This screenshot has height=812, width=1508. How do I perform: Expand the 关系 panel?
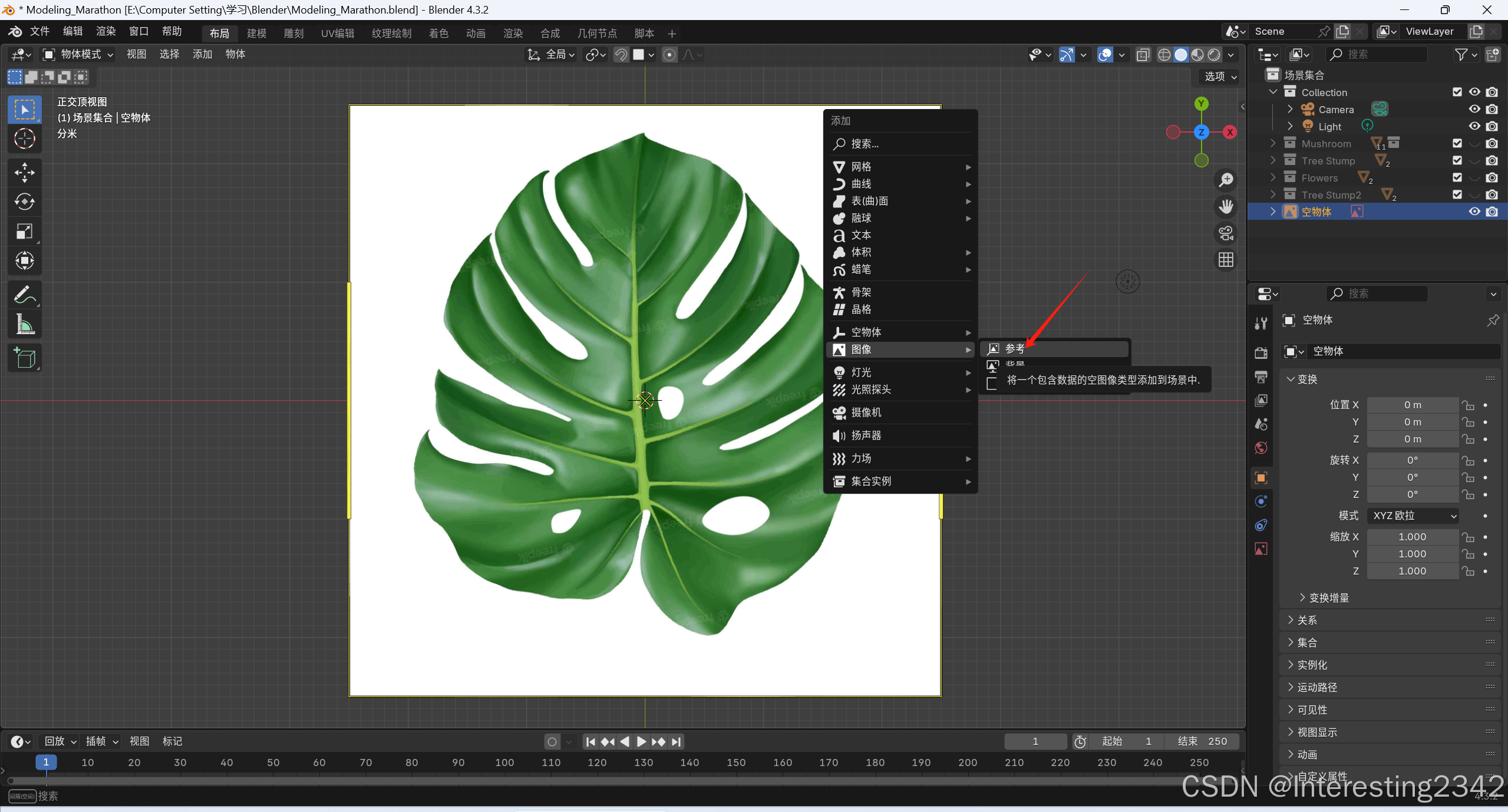1306,620
